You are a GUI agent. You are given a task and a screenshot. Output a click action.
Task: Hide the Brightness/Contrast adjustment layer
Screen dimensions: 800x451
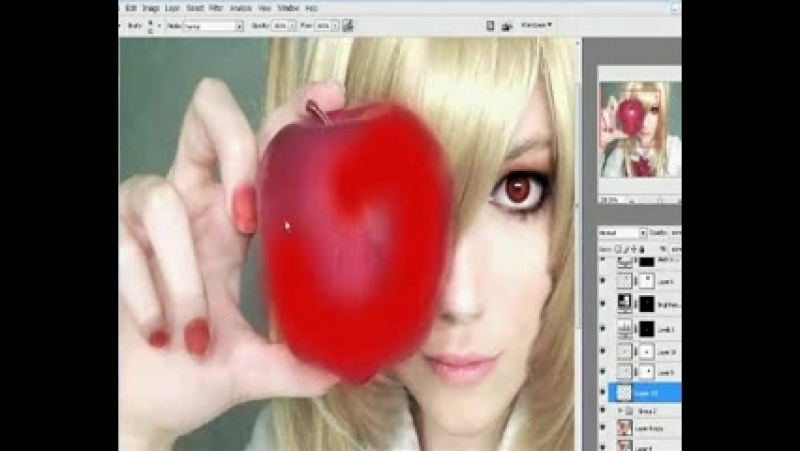click(603, 304)
